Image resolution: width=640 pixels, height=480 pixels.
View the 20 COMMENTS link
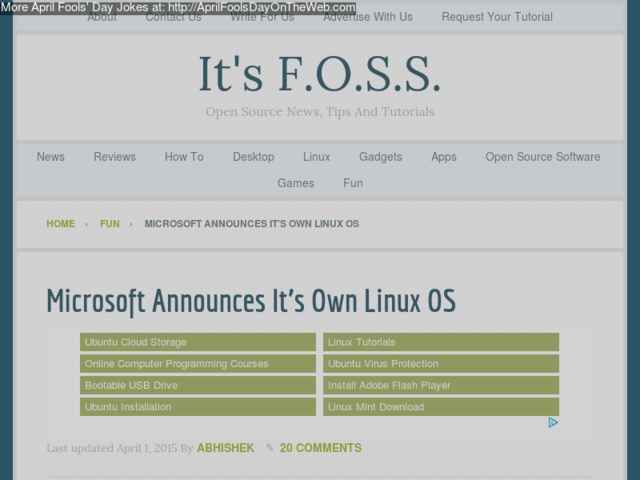[x=321, y=448]
